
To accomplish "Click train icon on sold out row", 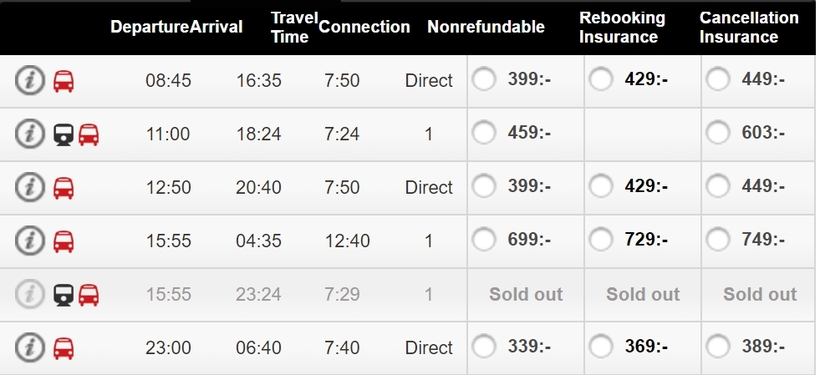I will (63, 295).
